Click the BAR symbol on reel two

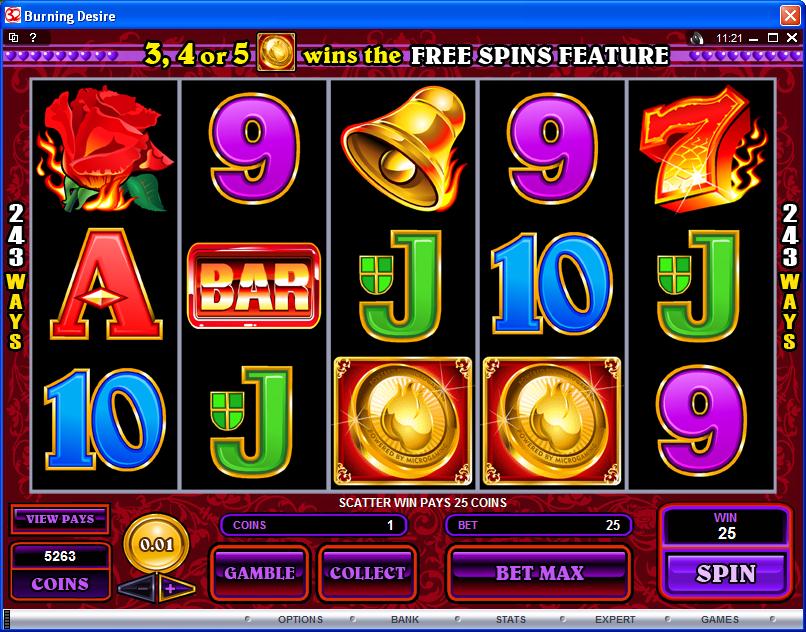click(254, 286)
